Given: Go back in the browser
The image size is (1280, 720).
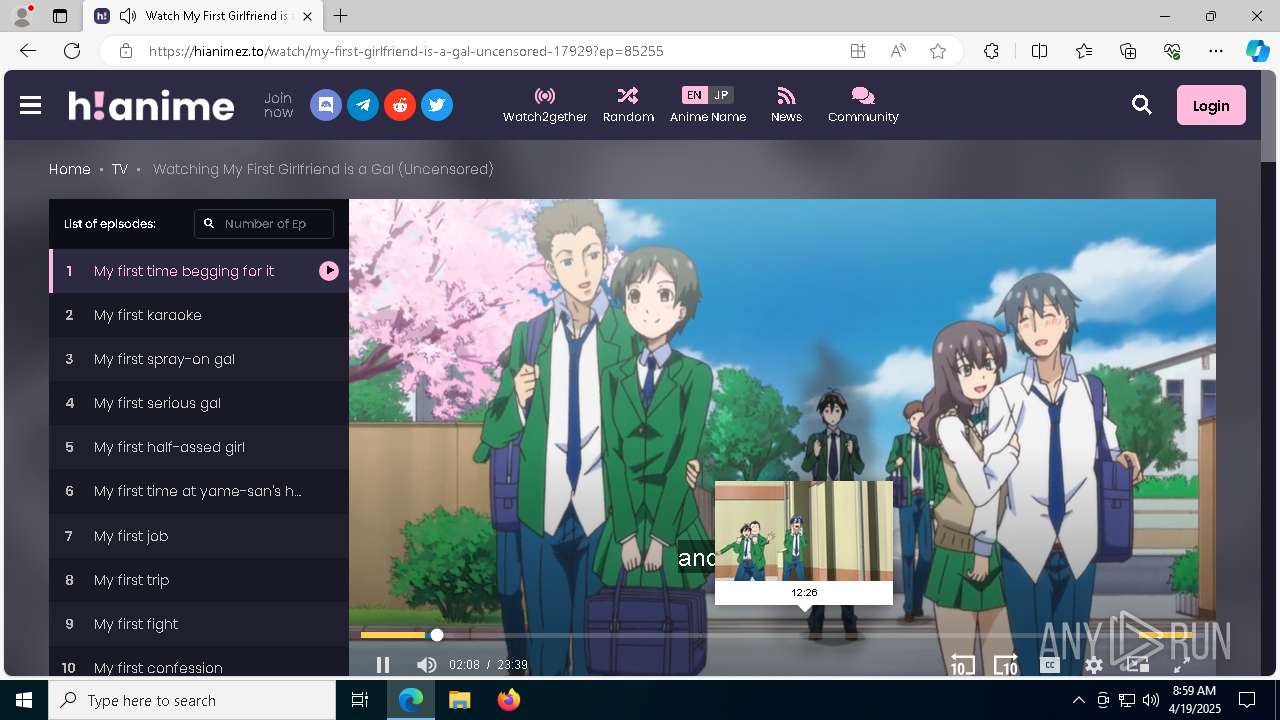Looking at the screenshot, I should click(28, 51).
